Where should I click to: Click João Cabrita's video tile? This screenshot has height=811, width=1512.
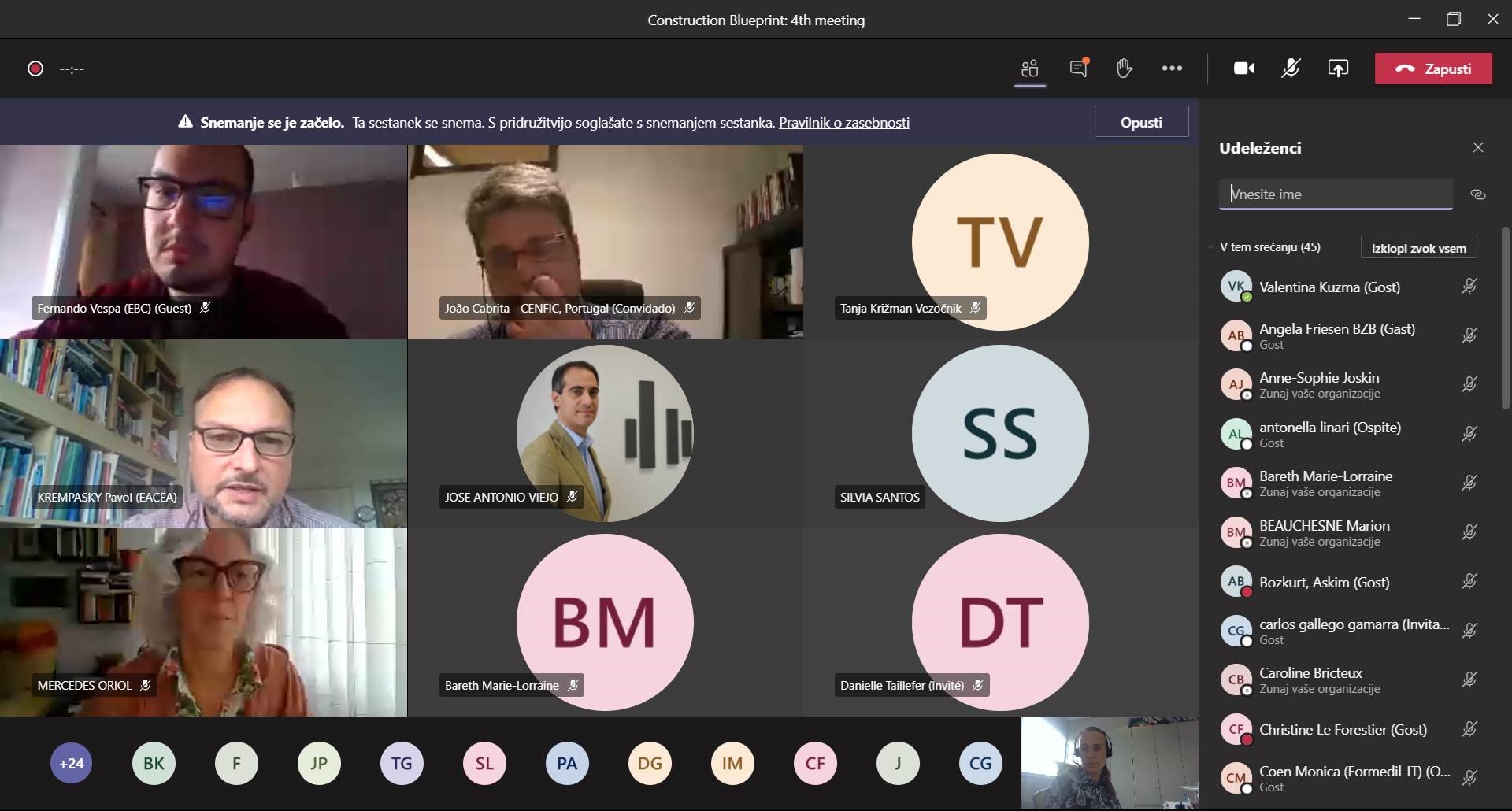pyautogui.click(x=606, y=242)
